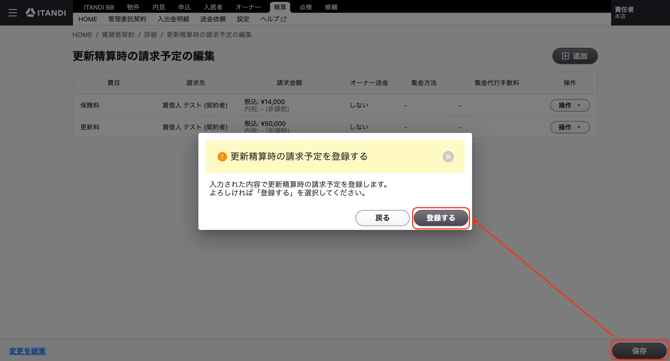Image resolution: width=670 pixels, height=361 pixels.
Task: Click the 請求金額 column header
Action: click(x=289, y=83)
